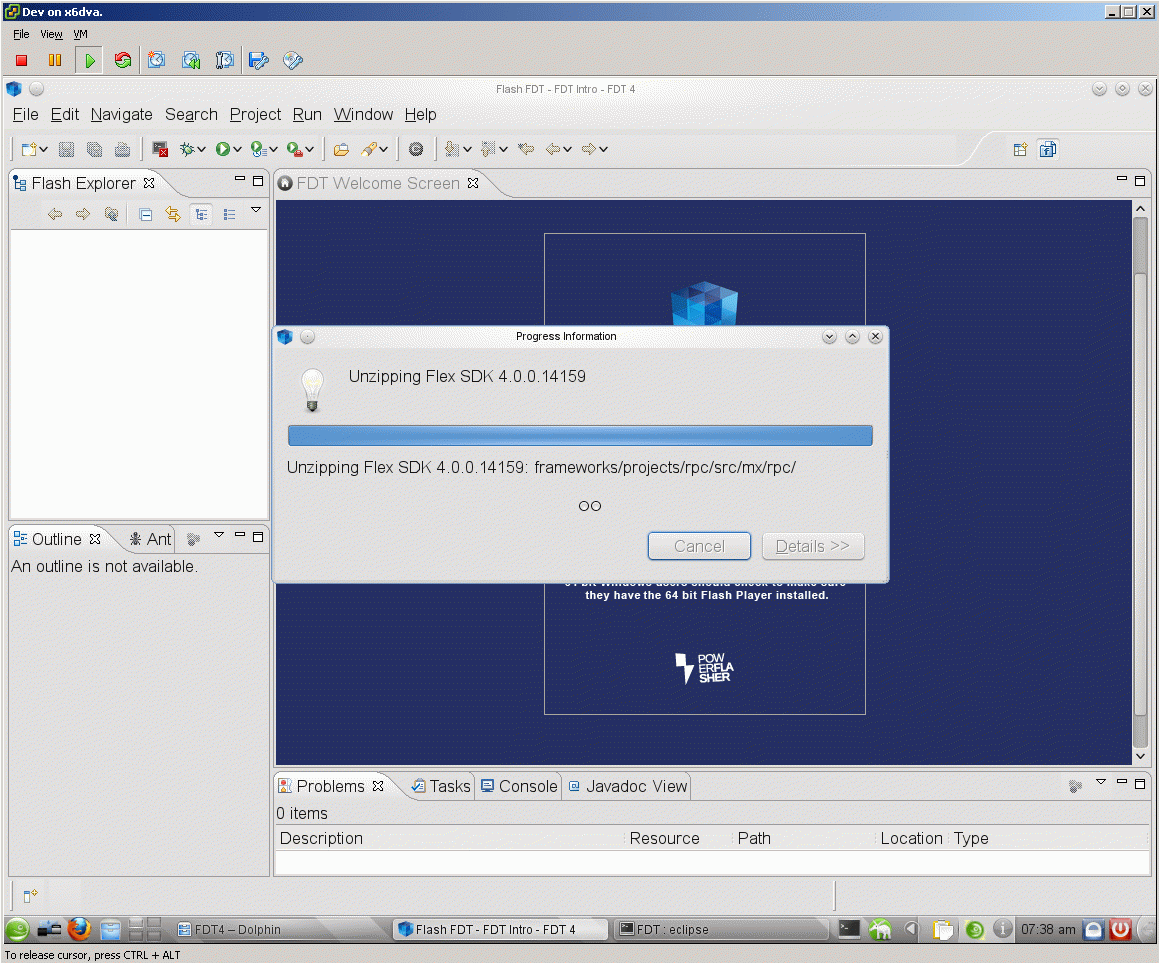Minimize the Flash Explorer panel
The image size is (1159, 963).
[239, 179]
